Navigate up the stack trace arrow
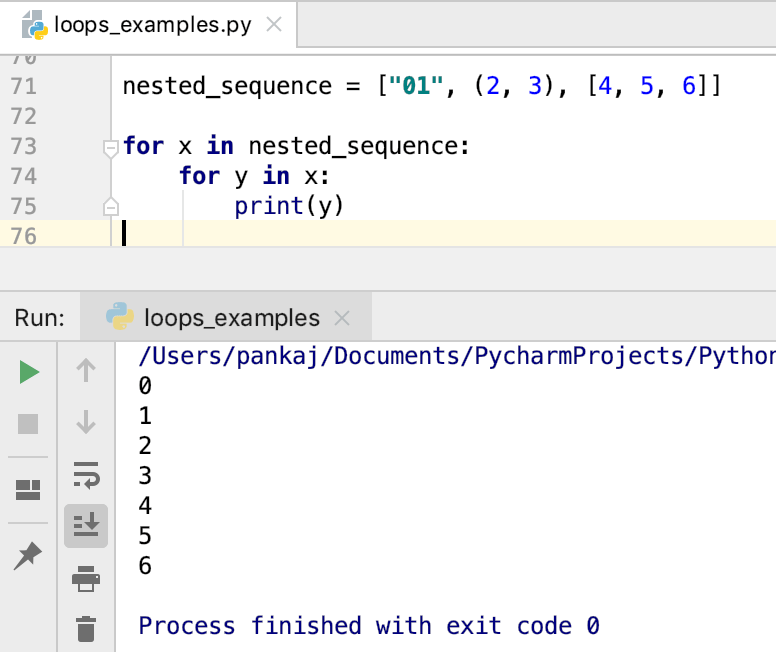Image resolution: width=776 pixels, height=652 pixels. pos(86,370)
